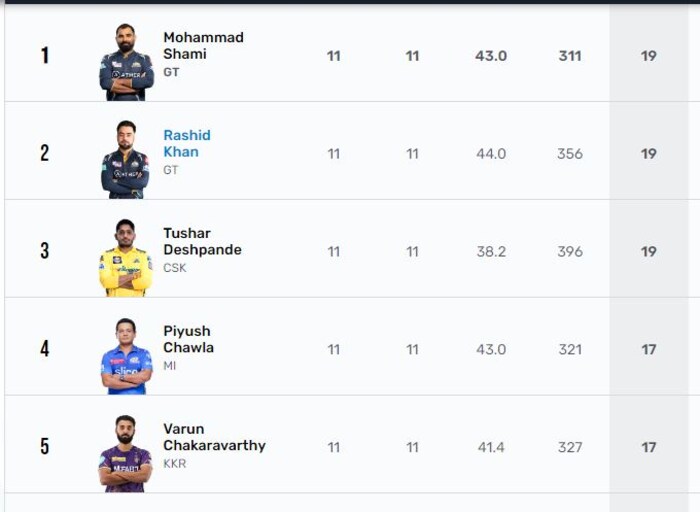The width and height of the screenshot is (700, 512).
Task: Click Piyush Chawla's 17 wickets value
Action: [x=649, y=350]
